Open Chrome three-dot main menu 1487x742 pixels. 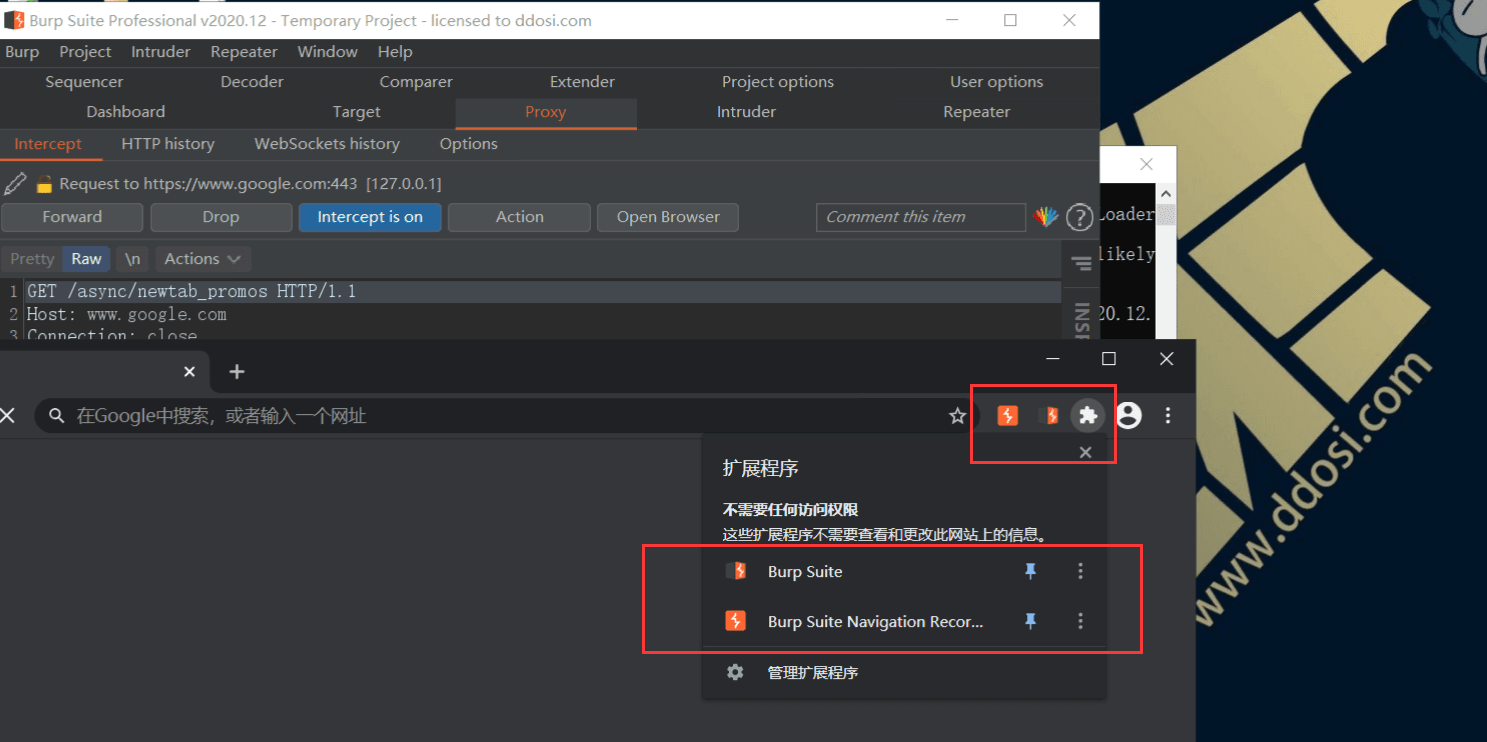[1168, 415]
